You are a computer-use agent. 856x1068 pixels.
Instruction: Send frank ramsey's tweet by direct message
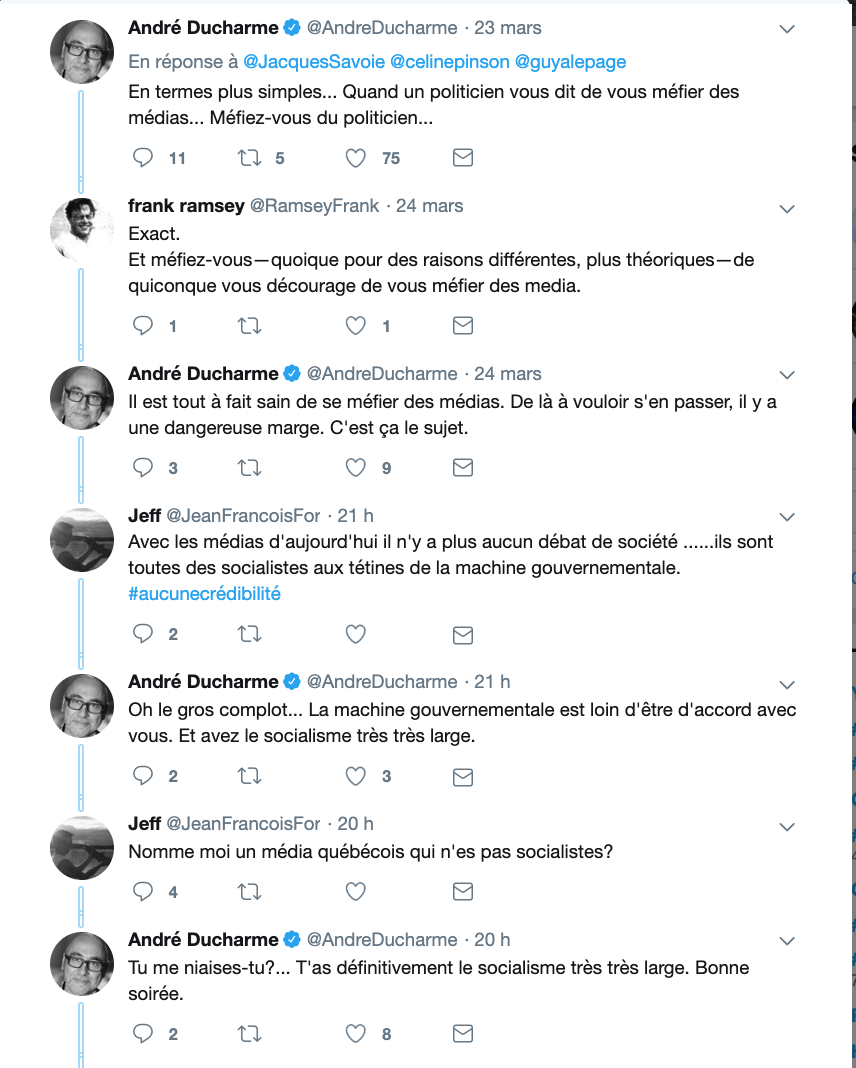click(462, 326)
